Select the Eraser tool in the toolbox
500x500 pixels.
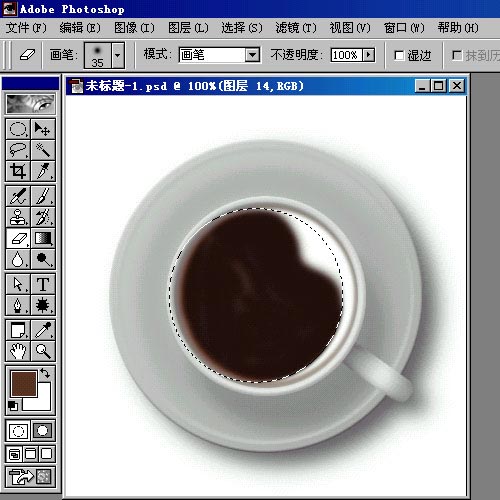tap(18, 238)
